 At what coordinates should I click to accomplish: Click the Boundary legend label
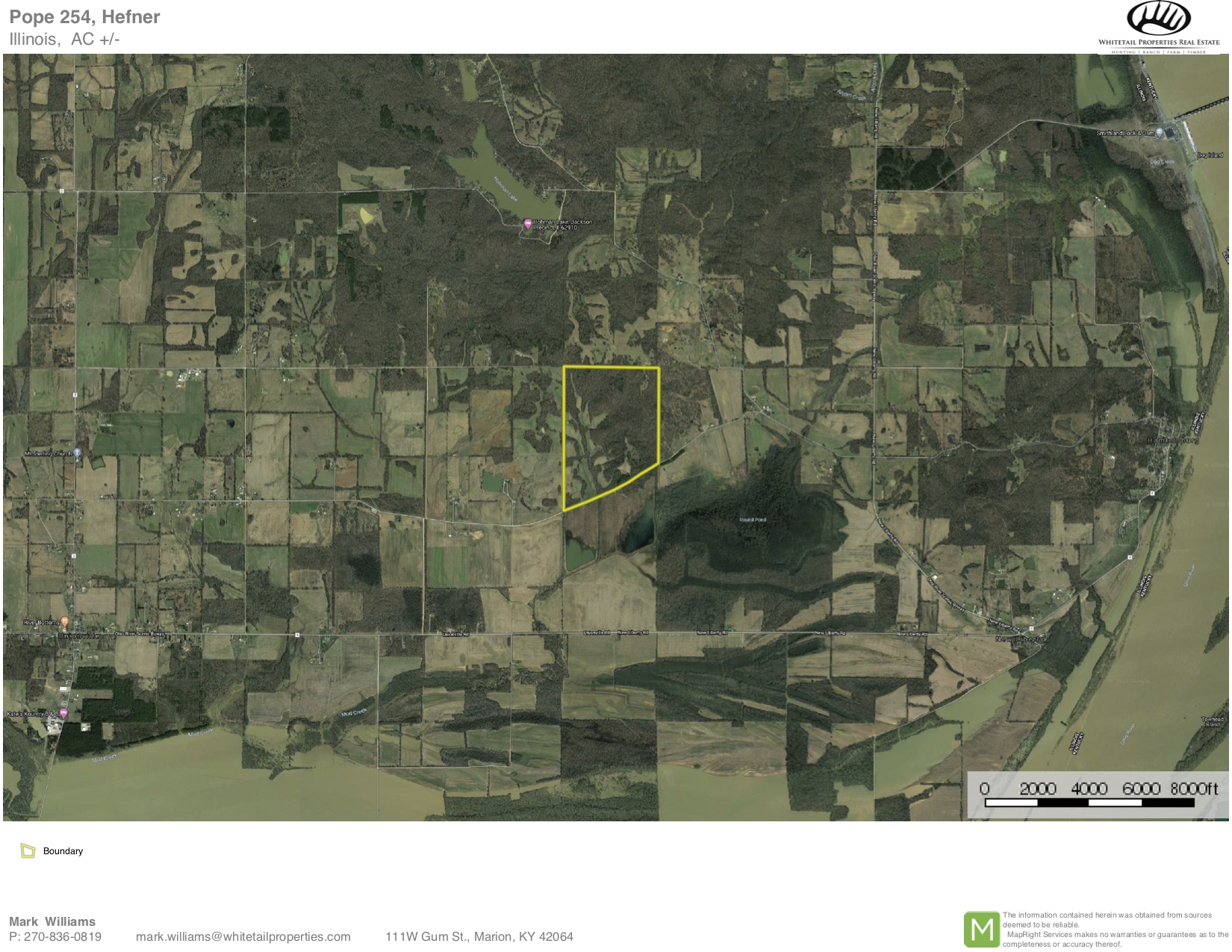point(63,851)
